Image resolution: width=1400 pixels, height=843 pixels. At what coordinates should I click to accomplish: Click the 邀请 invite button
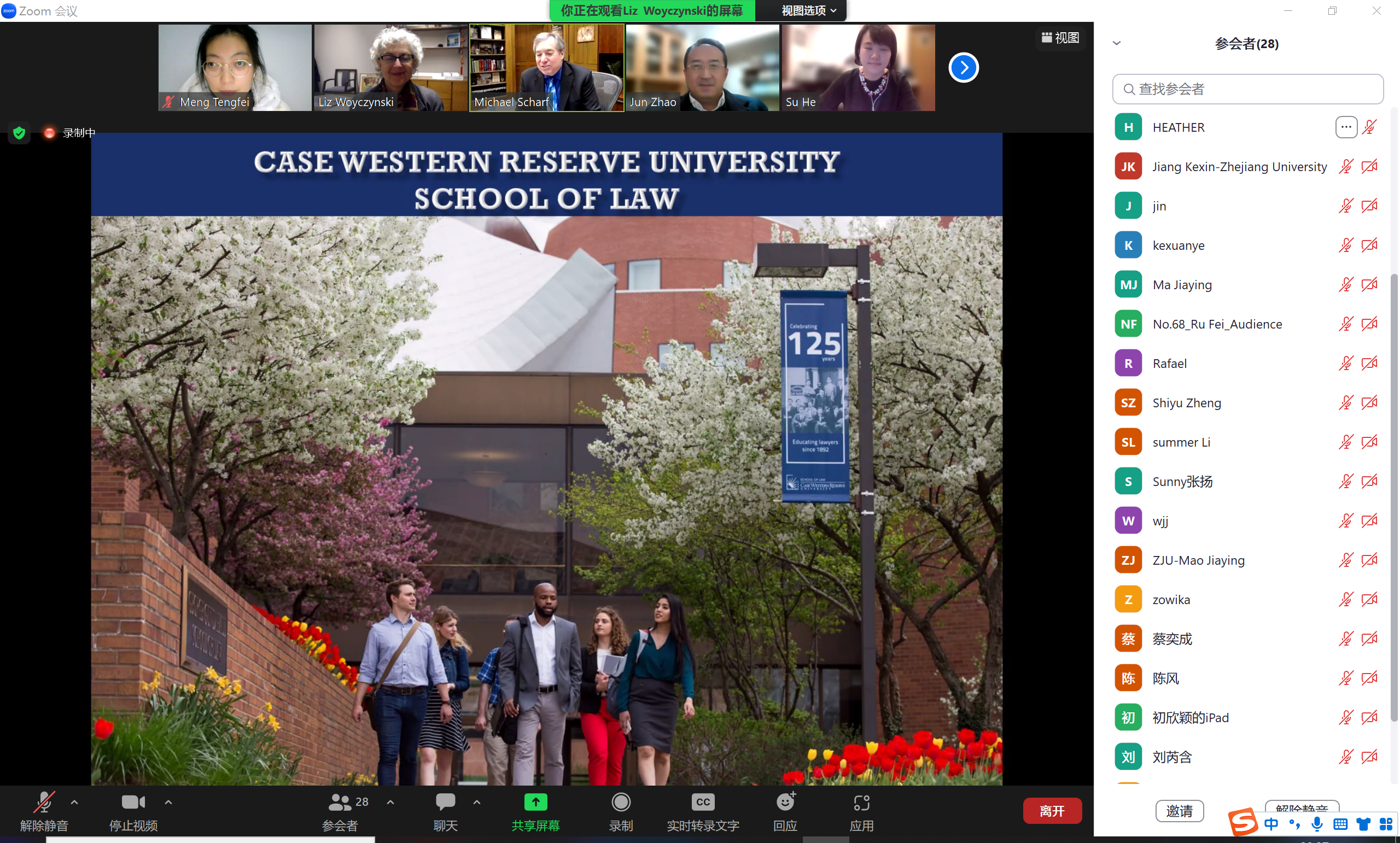1179,811
